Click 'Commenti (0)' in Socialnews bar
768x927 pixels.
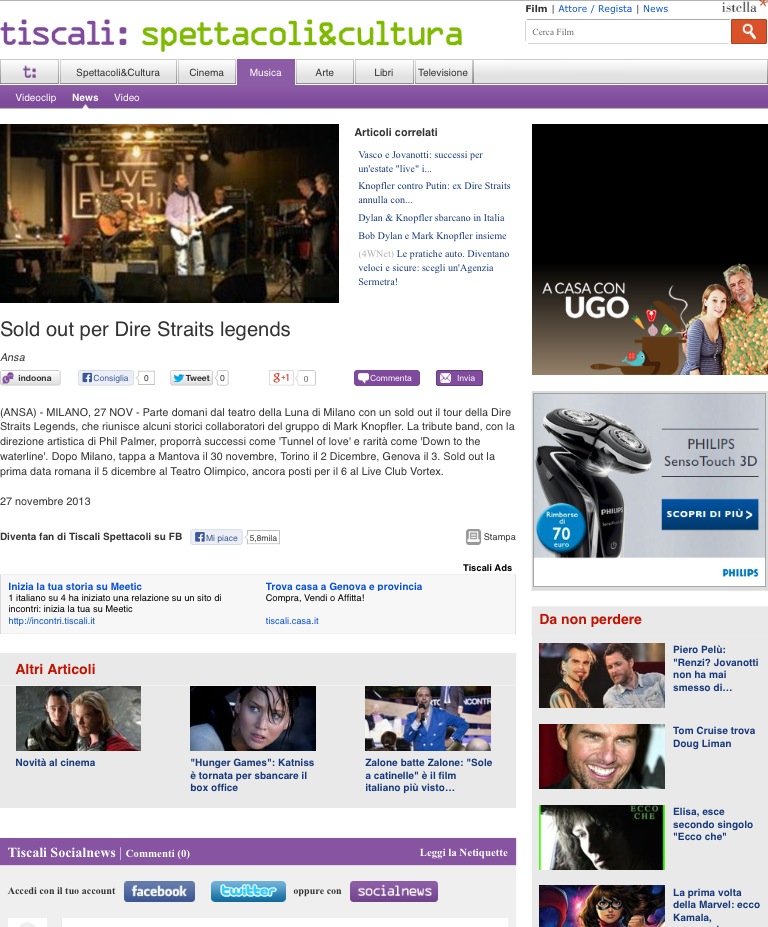click(x=157, y=853)
